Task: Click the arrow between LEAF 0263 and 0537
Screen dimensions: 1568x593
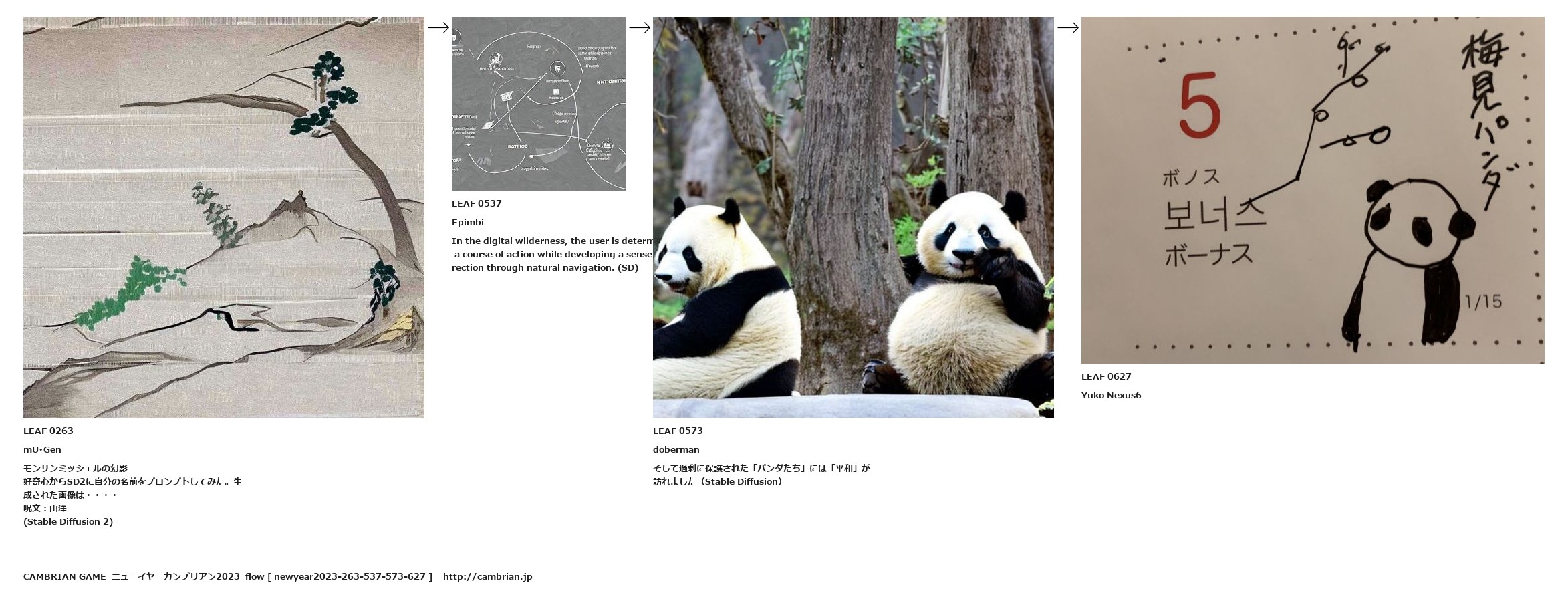Action: (x=438, y=27)
